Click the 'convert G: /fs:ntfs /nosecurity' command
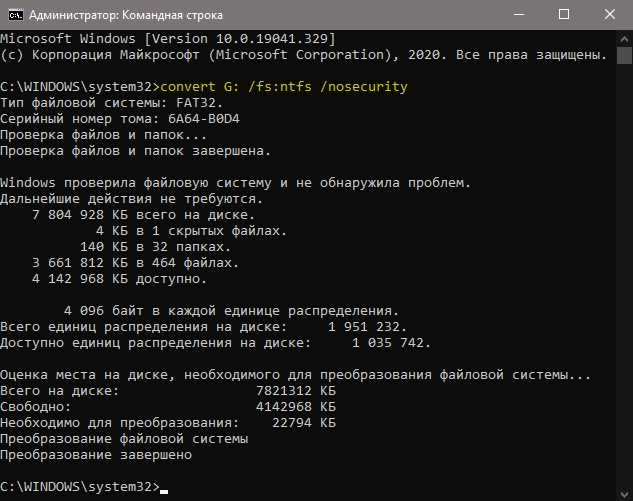 click(x=284, y=87)
